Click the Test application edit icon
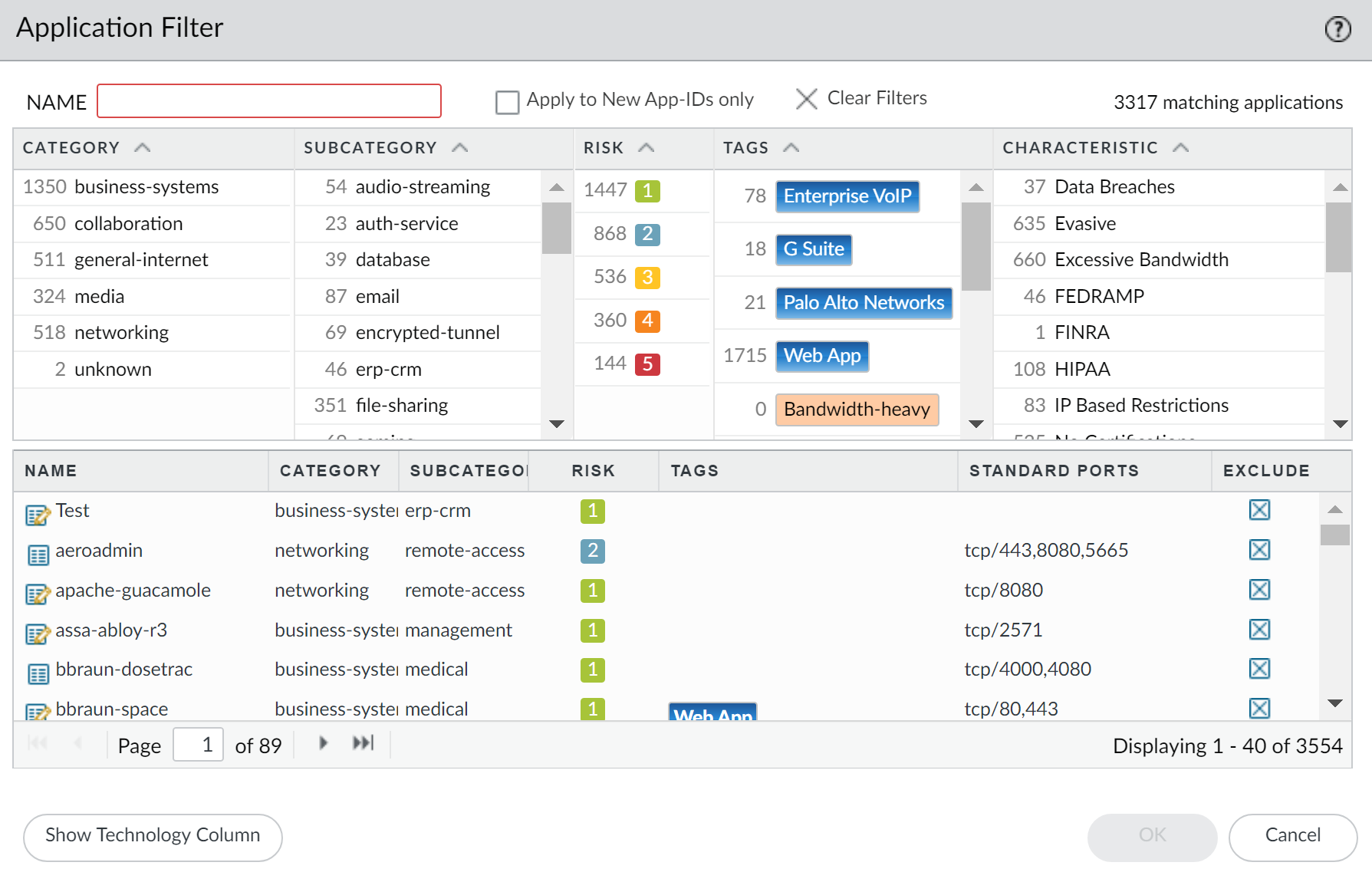Screen dimensions: 1372x882 pyautogui.click(x=38, y=515)
